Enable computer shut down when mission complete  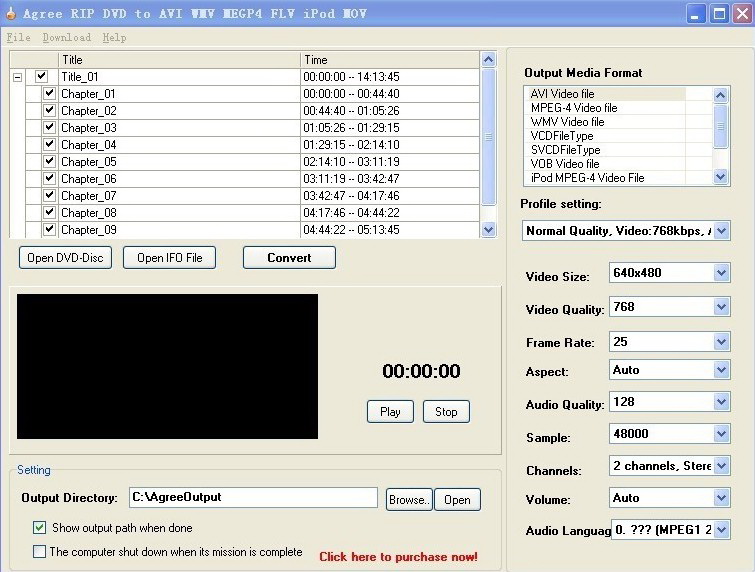coord(40,551)
